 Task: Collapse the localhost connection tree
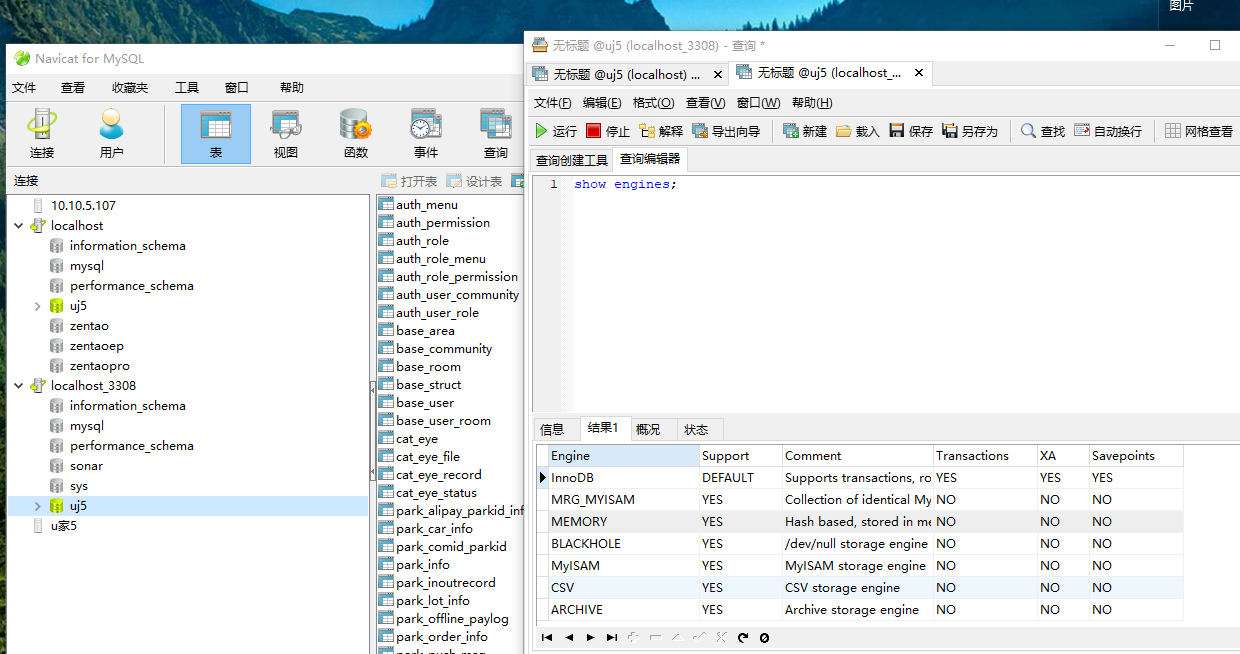pyautogui.click(x=19, y=225)
